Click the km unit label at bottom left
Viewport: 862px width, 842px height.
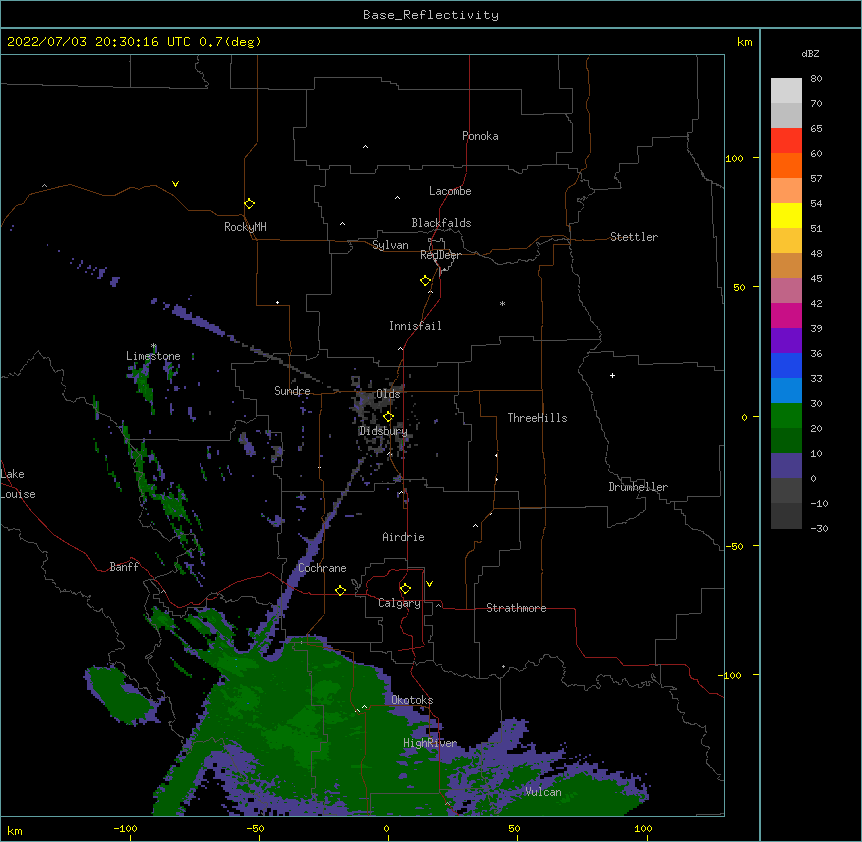click(x=15, y=831)
